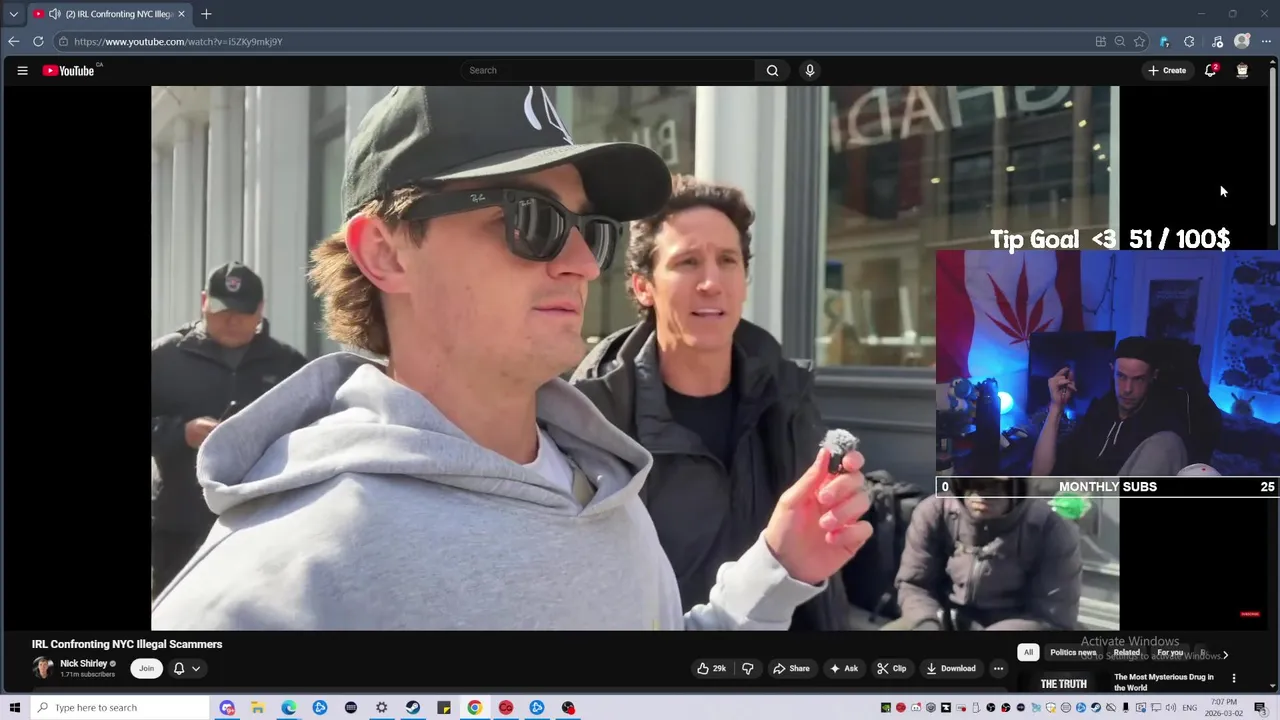View the page site information icon
This screenshot has width=1280, height=720.
[x=63, y=41]
